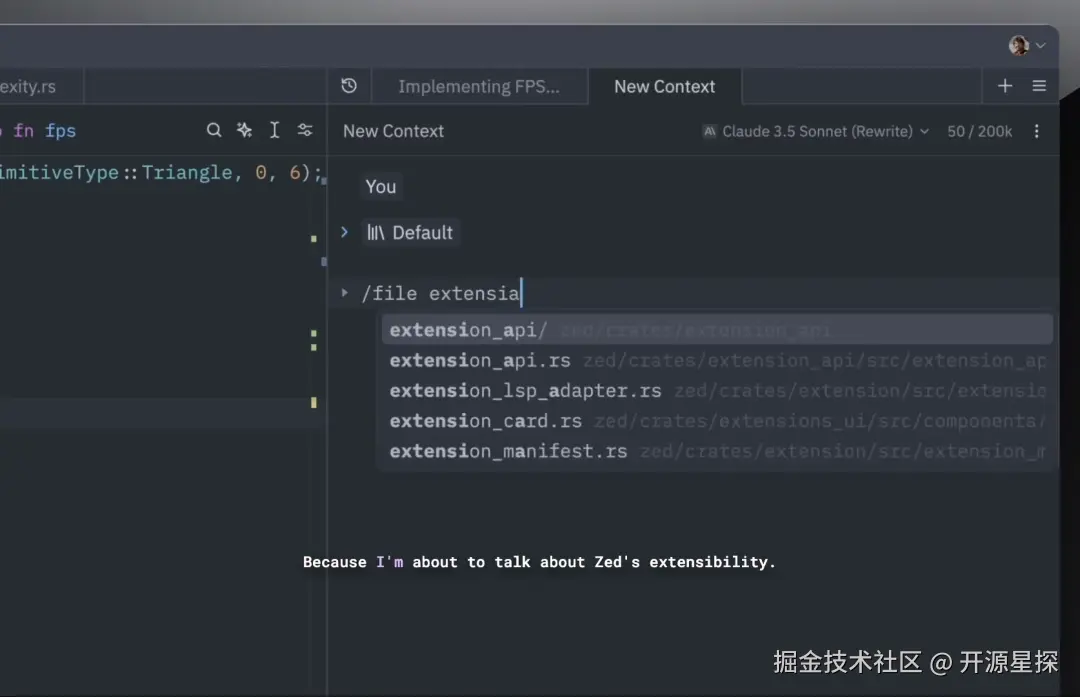
Task: Open the vertical three-dot context menu
Action: click(x=1037, y=131)
